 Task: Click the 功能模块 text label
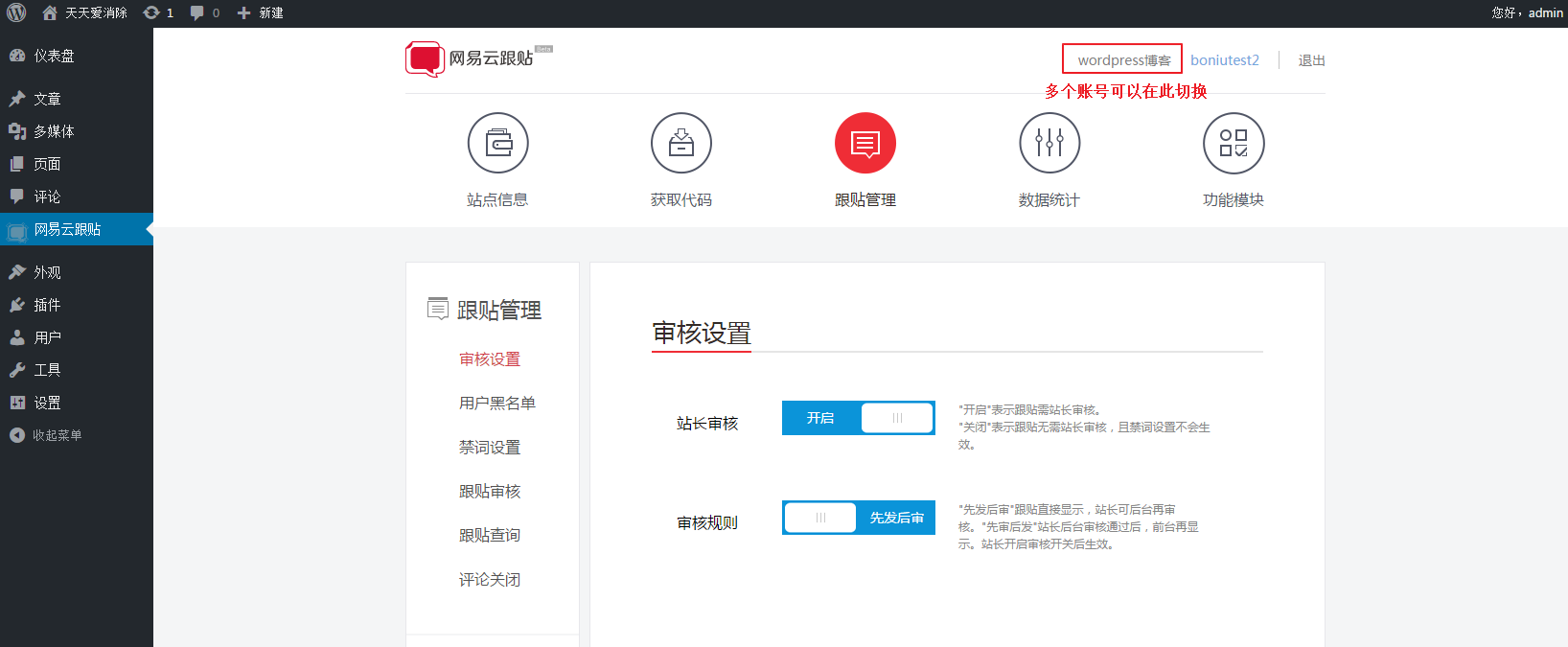coord(1234,200)
